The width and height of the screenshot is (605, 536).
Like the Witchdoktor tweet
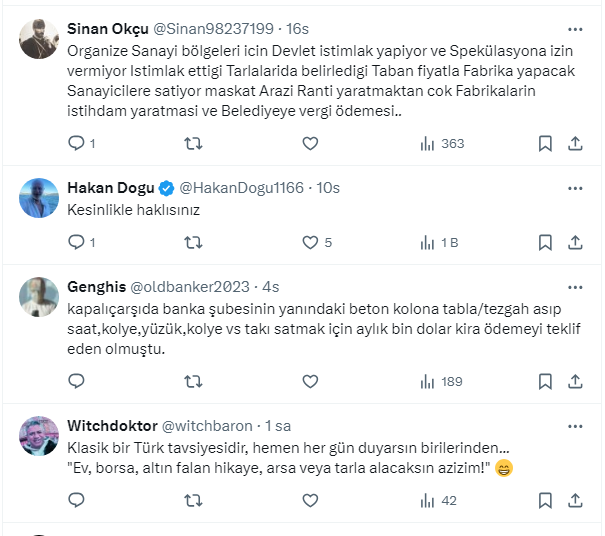(x=310, y=500)
